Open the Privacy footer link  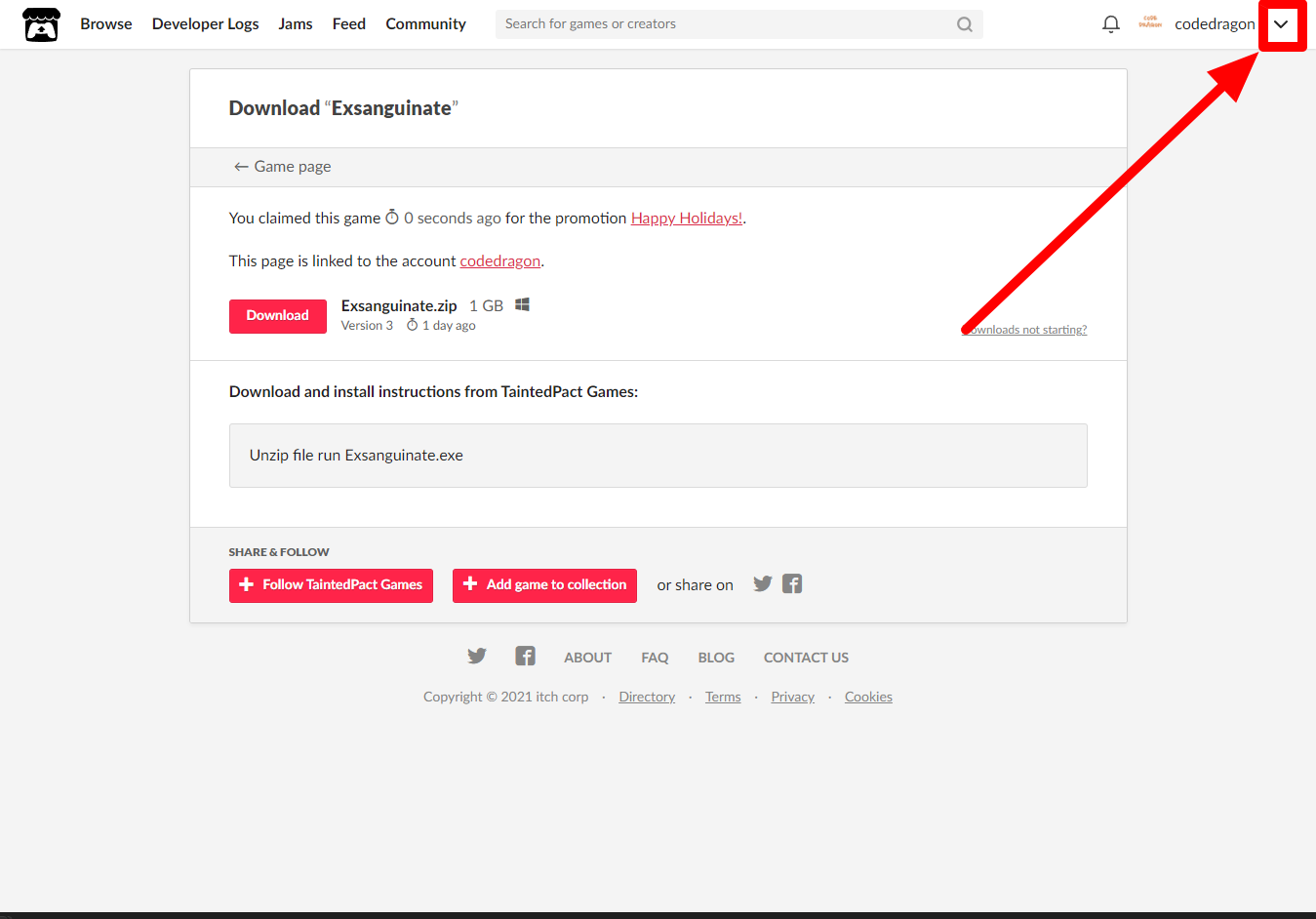click(x=793, y=697)
